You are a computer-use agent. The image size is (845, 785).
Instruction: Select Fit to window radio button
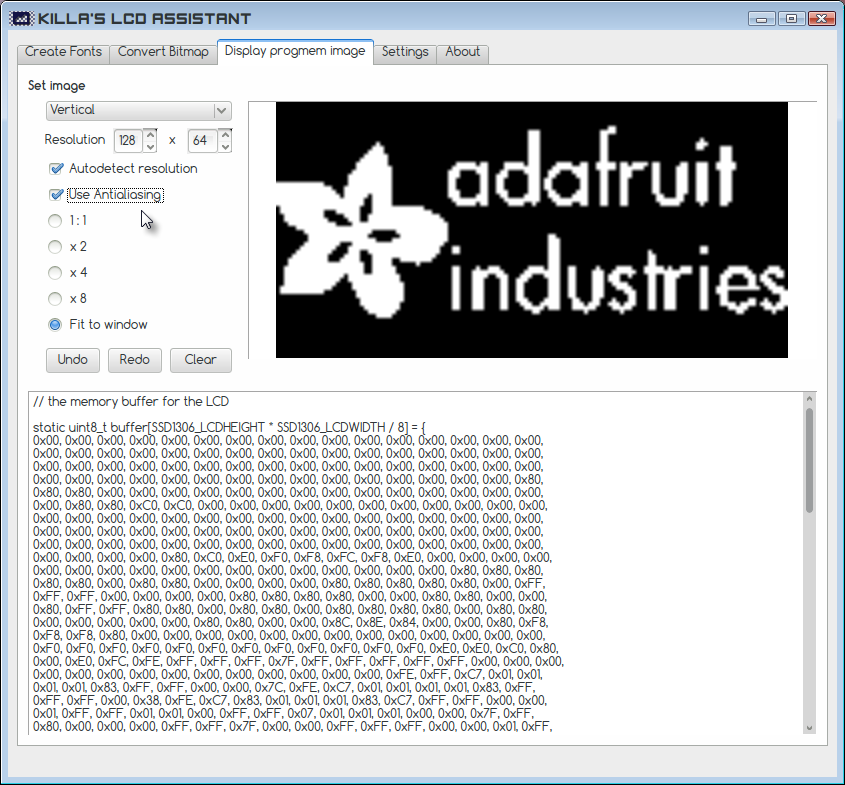[55, 324]
